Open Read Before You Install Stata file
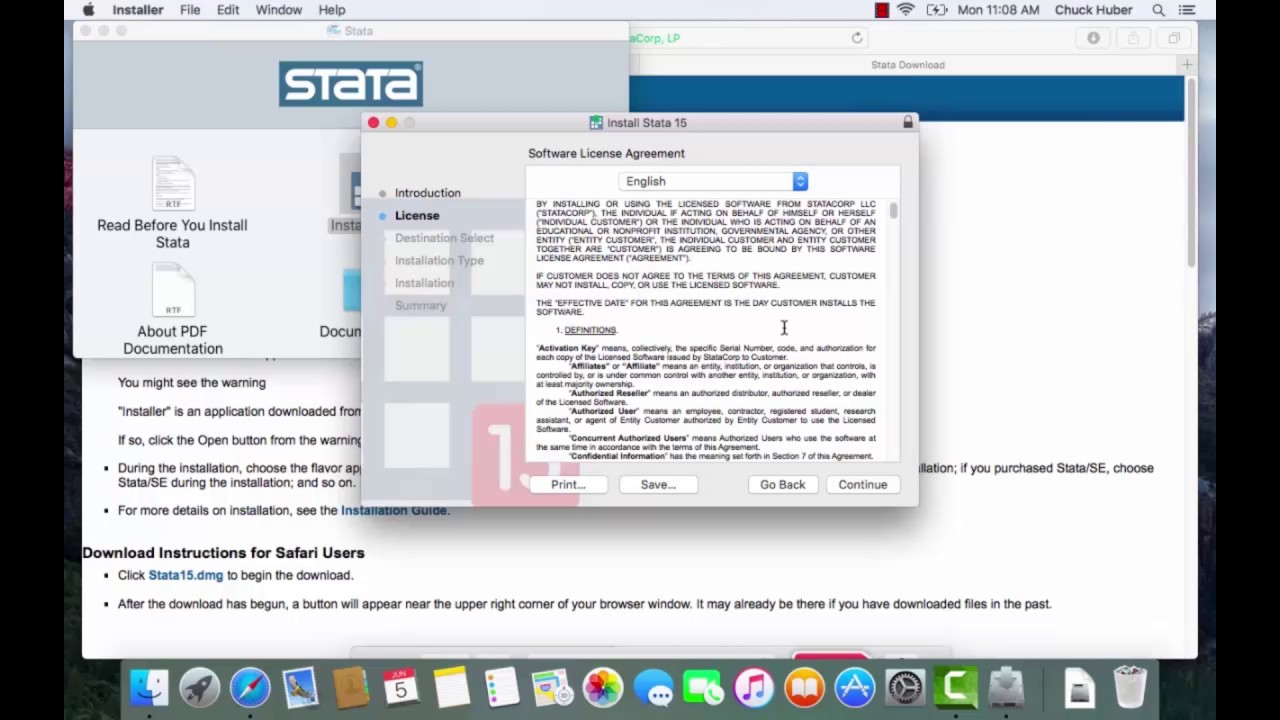 point(172,203)
